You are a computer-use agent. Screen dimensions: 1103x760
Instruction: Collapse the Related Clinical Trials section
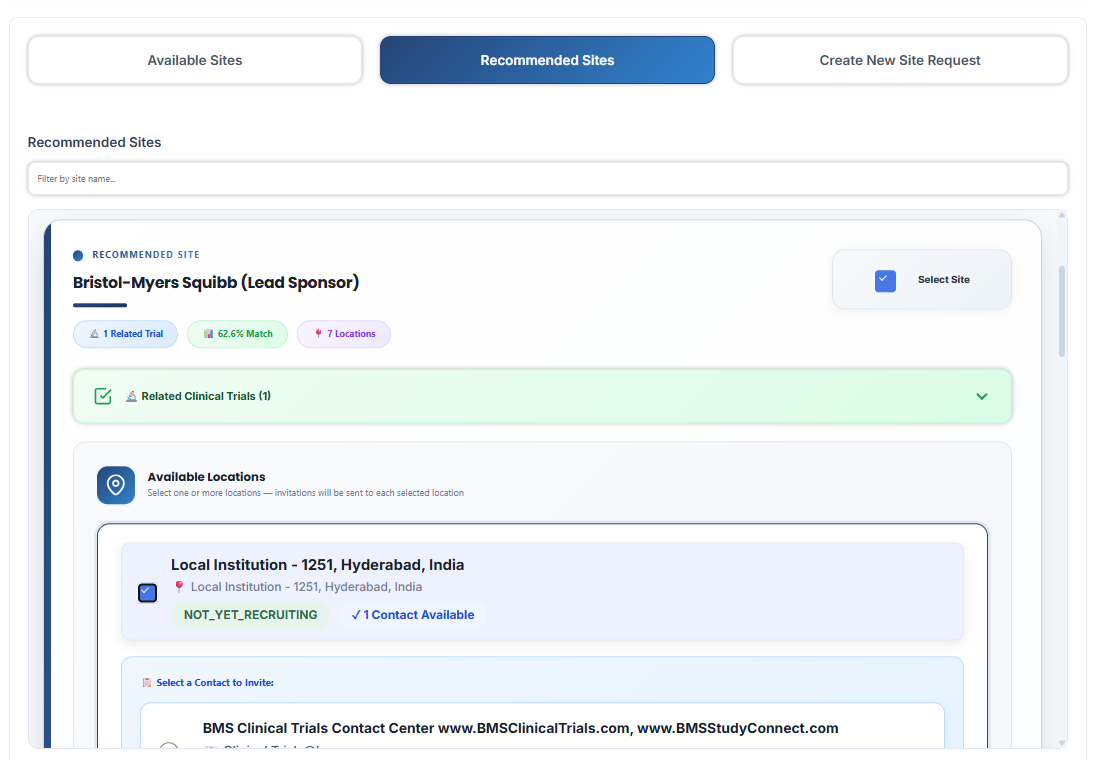click(981, 396)
